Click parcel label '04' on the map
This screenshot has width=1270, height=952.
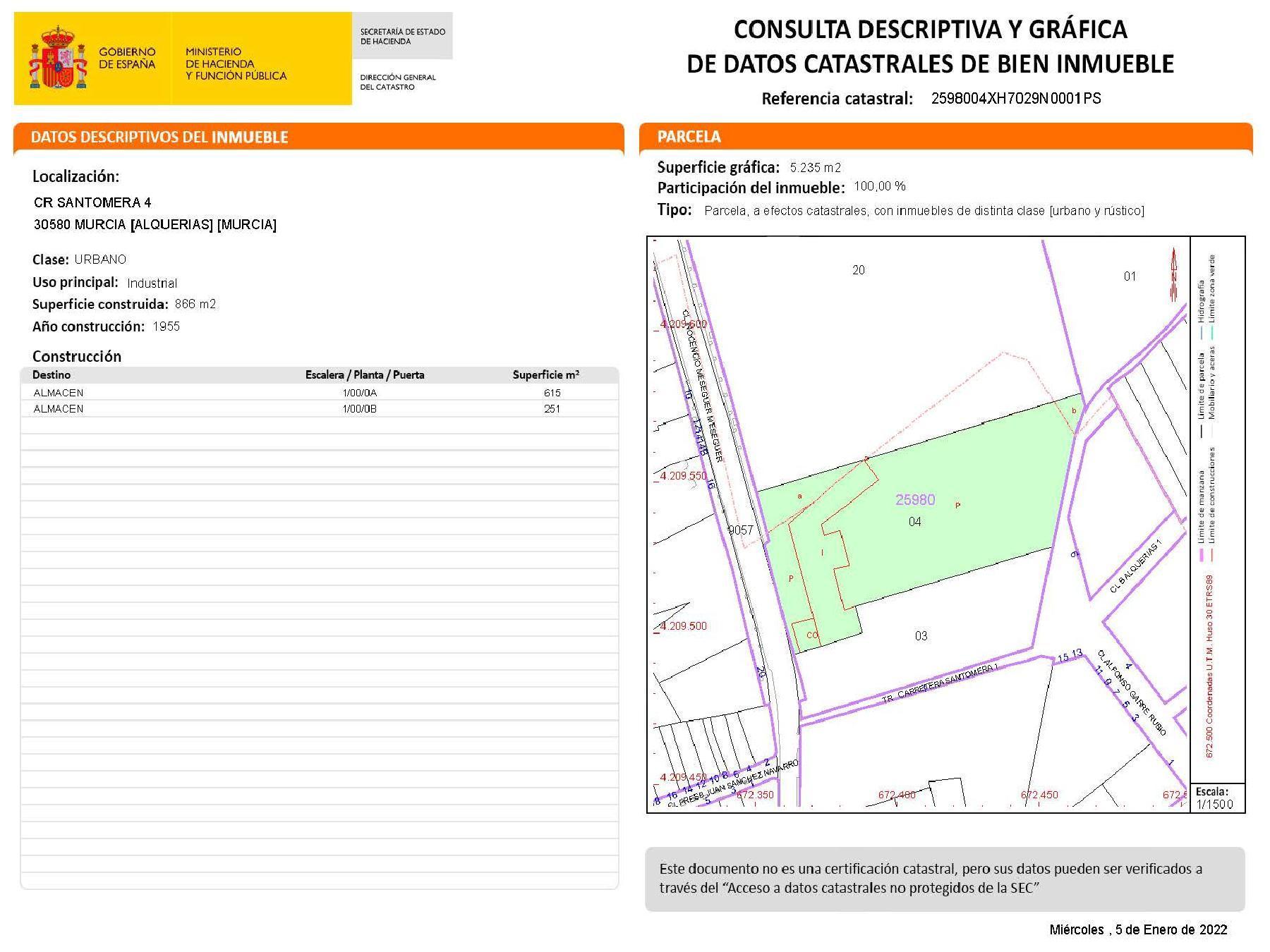914,522
